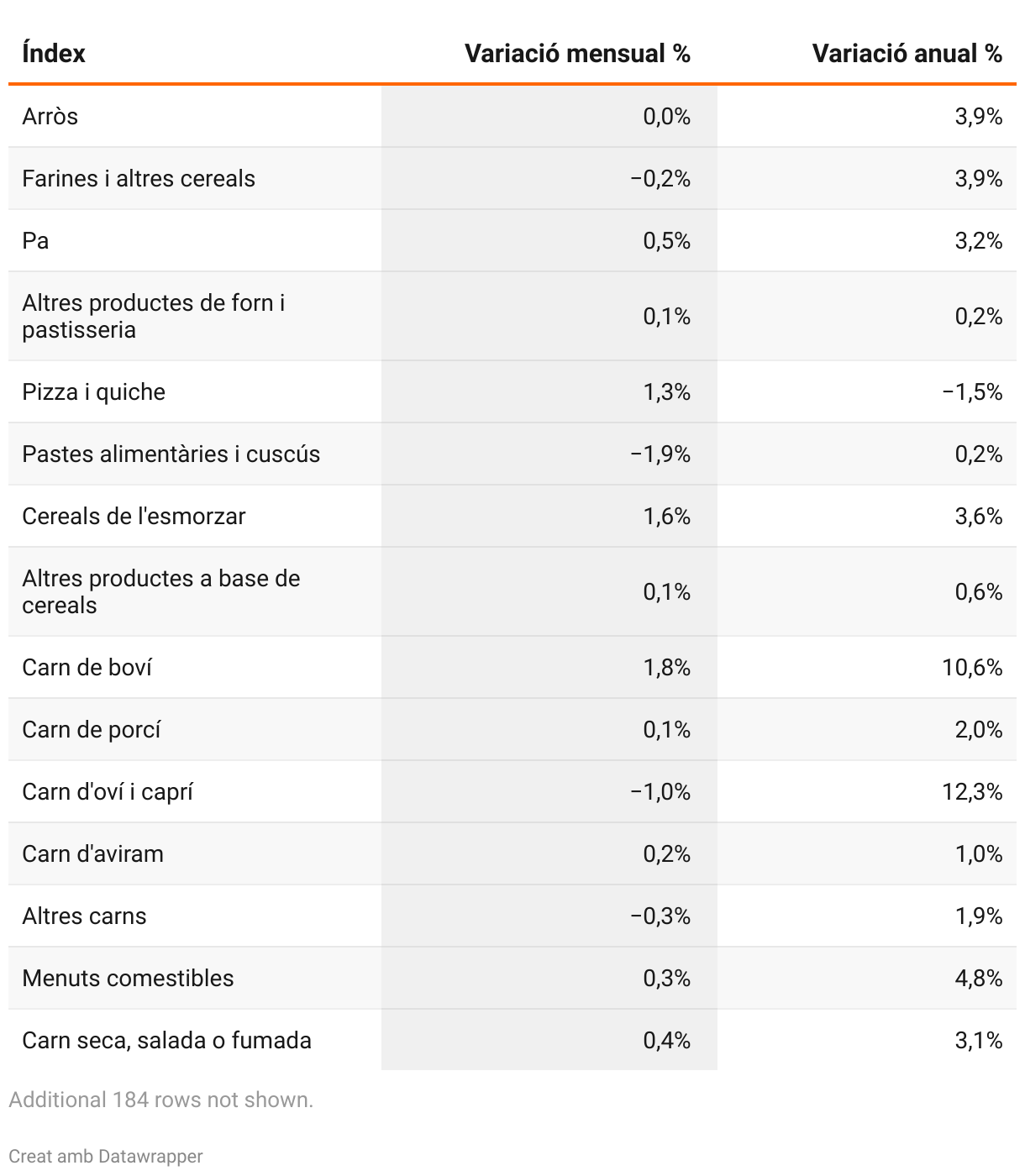Click the Índex column header
Viewport: 1025px width, 1176px height.
tap(54, 54)
